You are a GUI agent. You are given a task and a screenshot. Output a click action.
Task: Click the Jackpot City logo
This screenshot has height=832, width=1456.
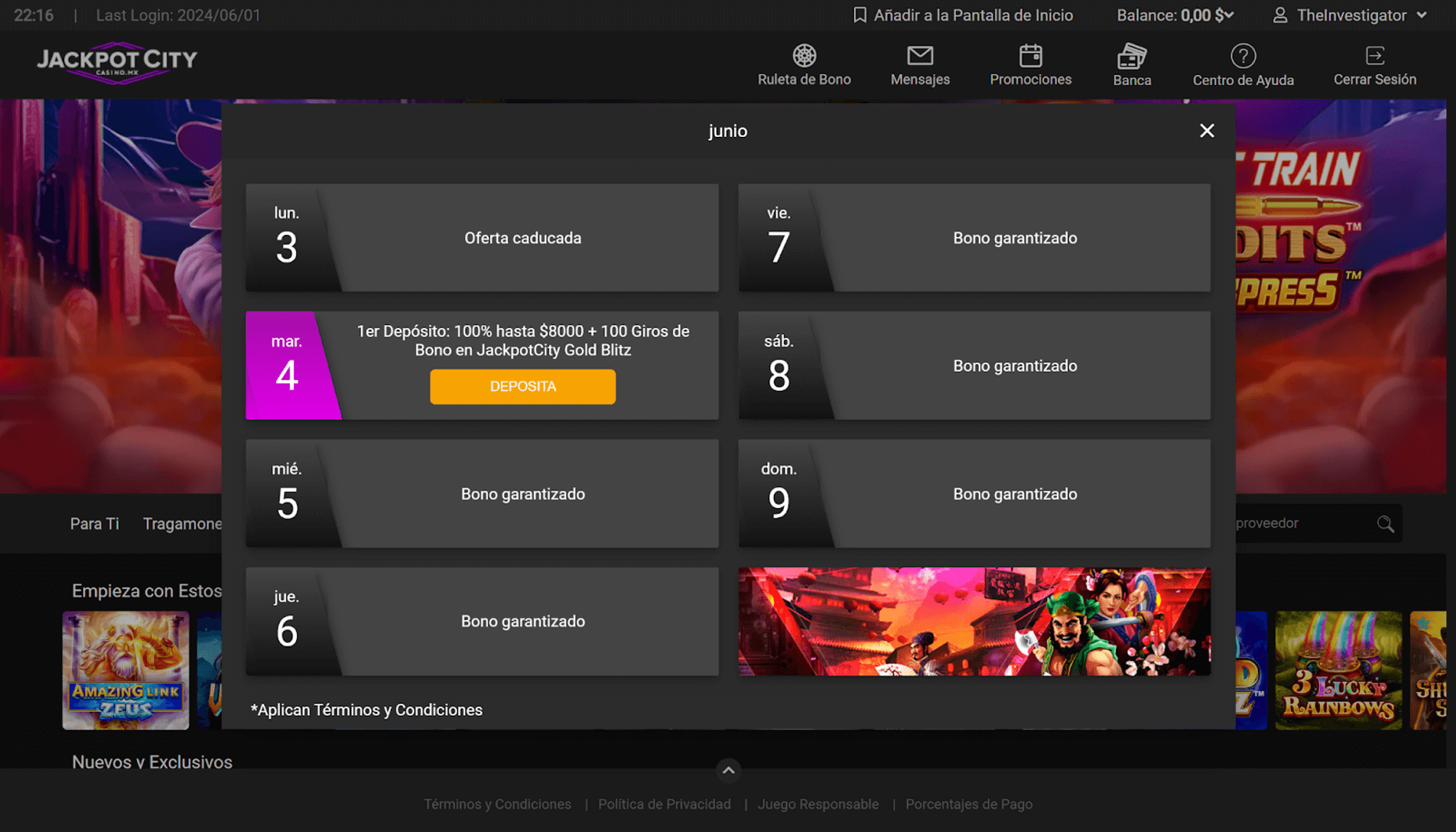pos(117,63)
